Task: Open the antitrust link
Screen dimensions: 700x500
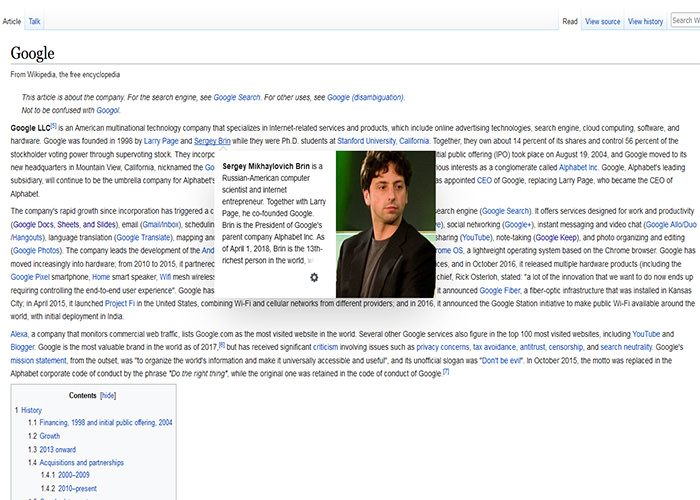Action: tap(532, 347)
